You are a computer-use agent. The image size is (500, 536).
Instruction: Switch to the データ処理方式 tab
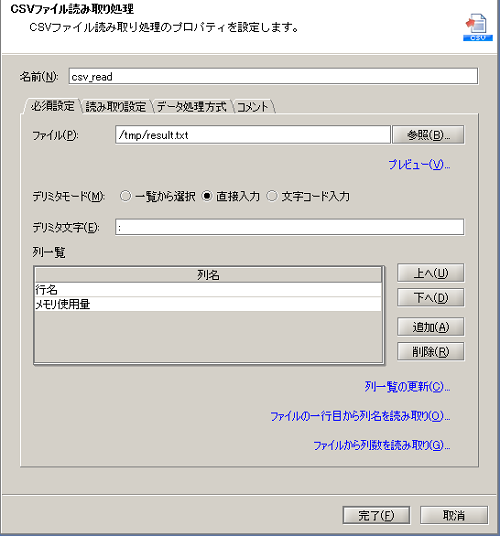[x=192, y=107]
